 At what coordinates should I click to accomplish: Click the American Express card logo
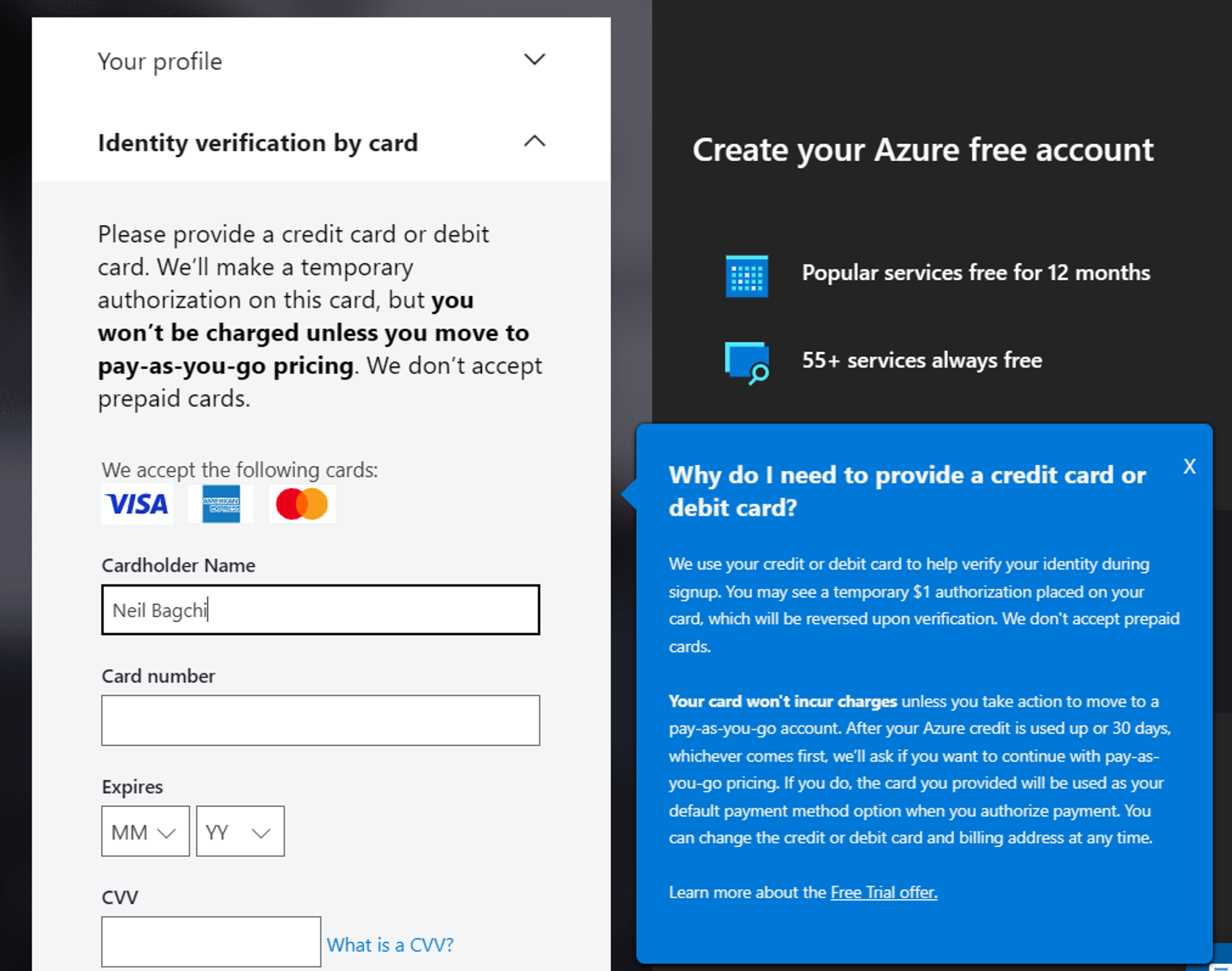click(x=221, y=504)
